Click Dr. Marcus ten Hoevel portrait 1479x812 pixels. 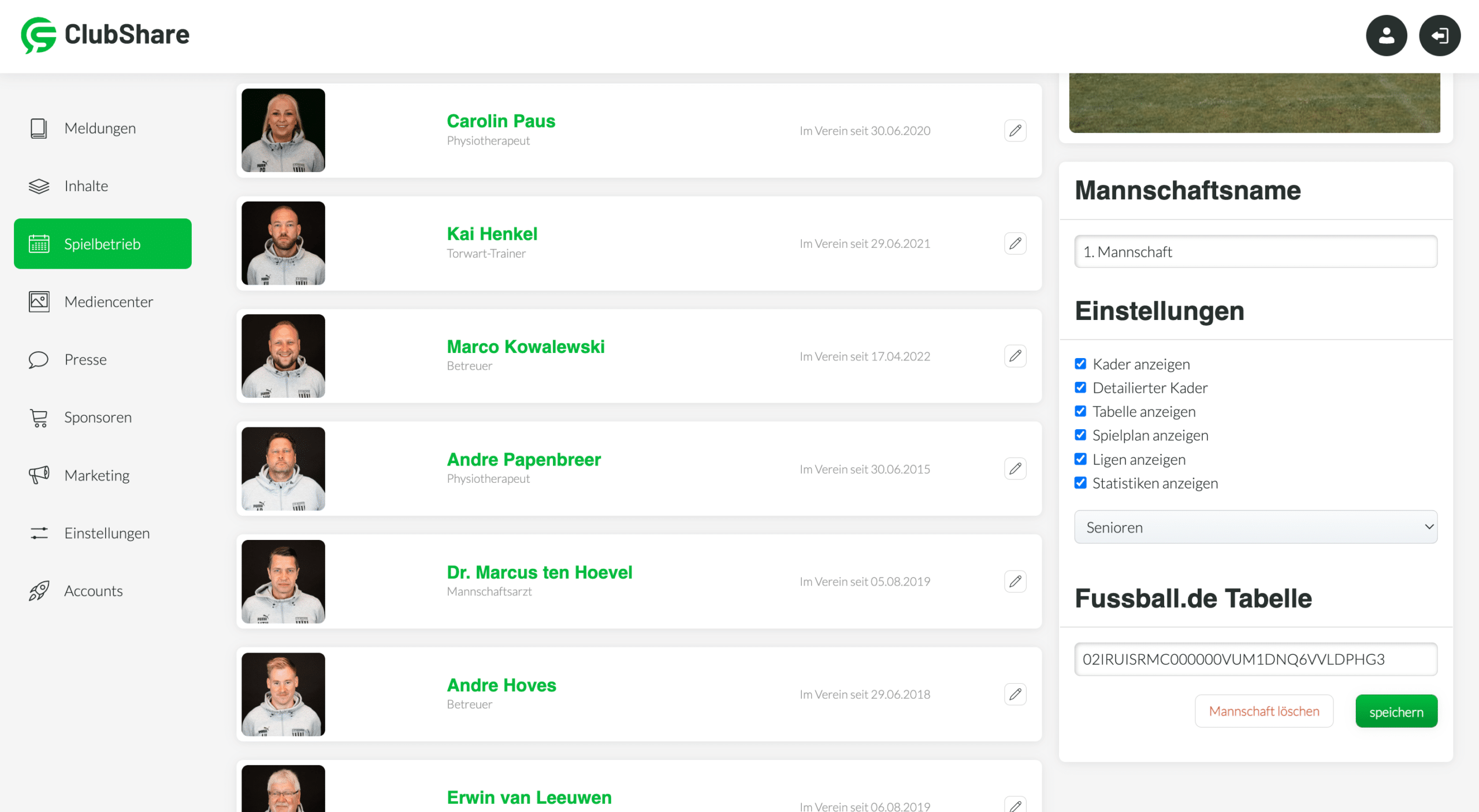tap(283, 582)
